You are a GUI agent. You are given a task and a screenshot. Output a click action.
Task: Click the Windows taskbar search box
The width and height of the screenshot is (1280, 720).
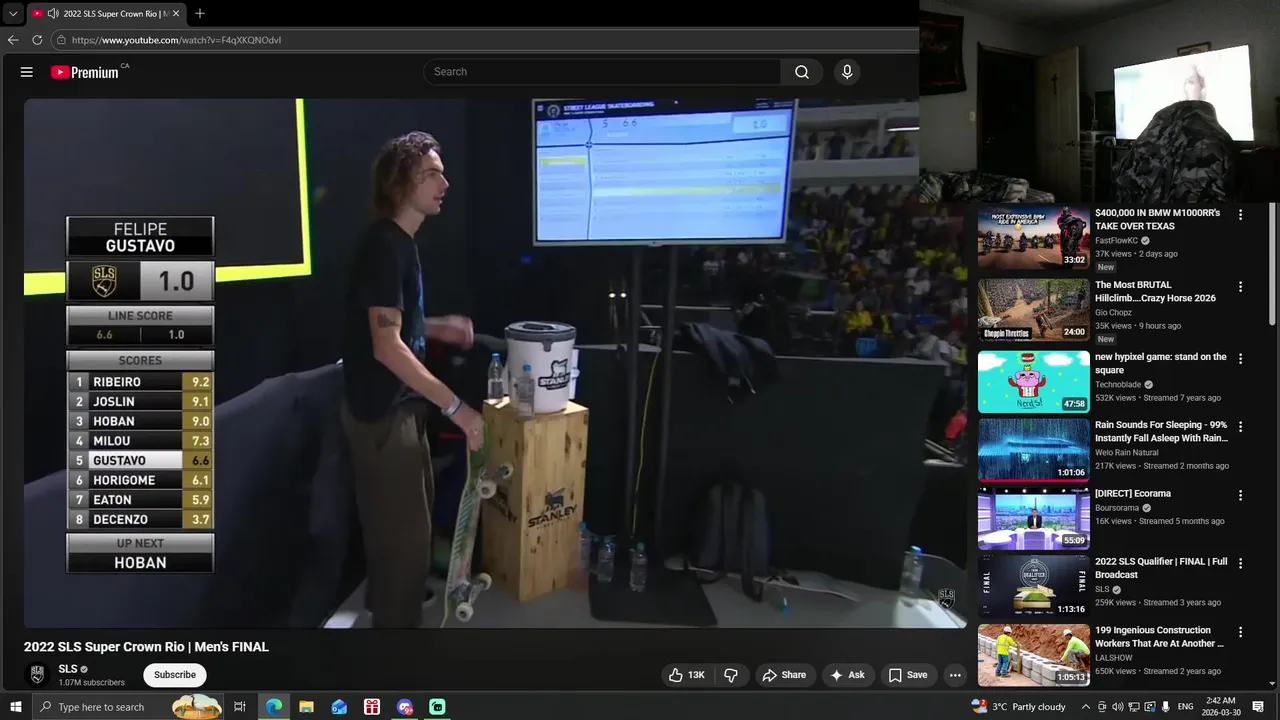tap(127, 707)
